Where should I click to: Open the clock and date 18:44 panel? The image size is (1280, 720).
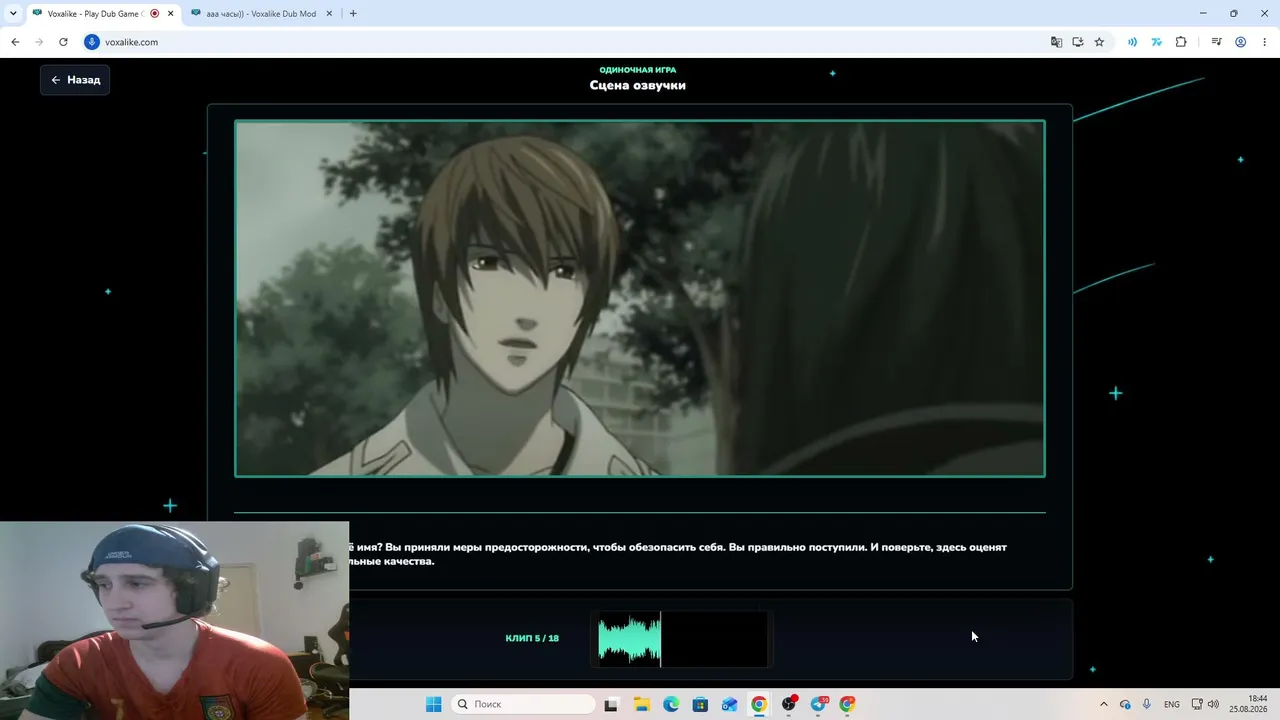(1250, 704)
